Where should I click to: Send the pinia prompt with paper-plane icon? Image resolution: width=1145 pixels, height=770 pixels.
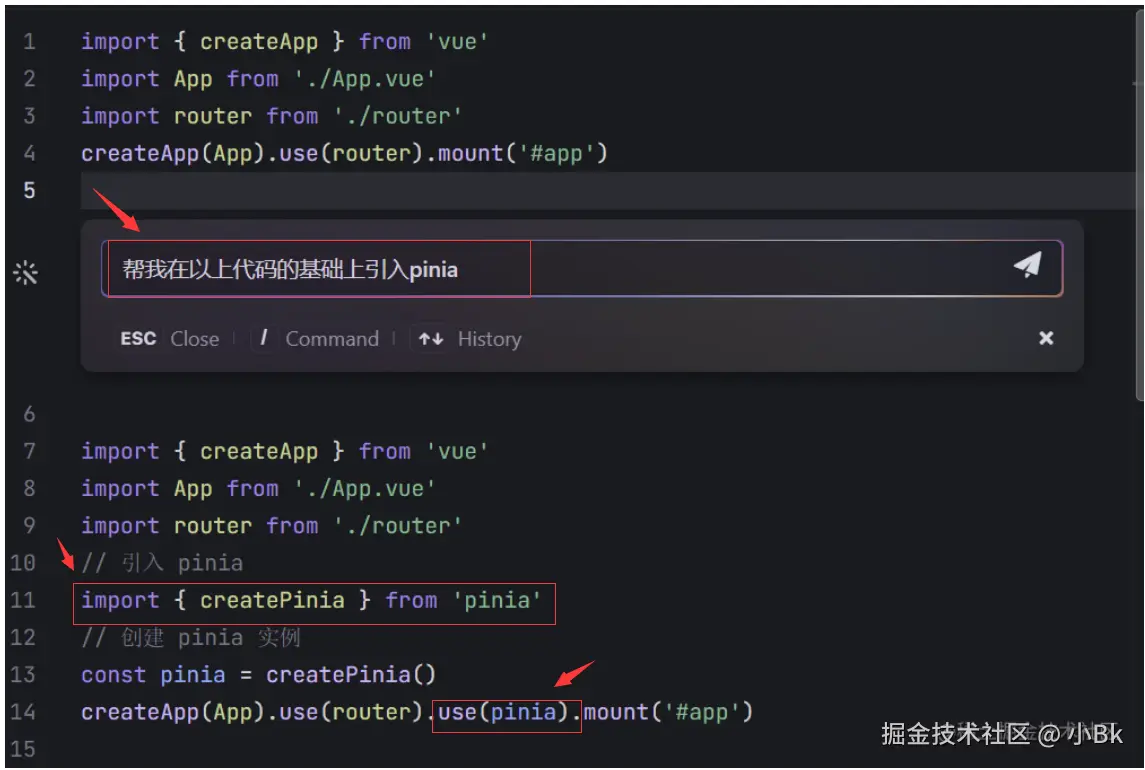click(1027, 264)
